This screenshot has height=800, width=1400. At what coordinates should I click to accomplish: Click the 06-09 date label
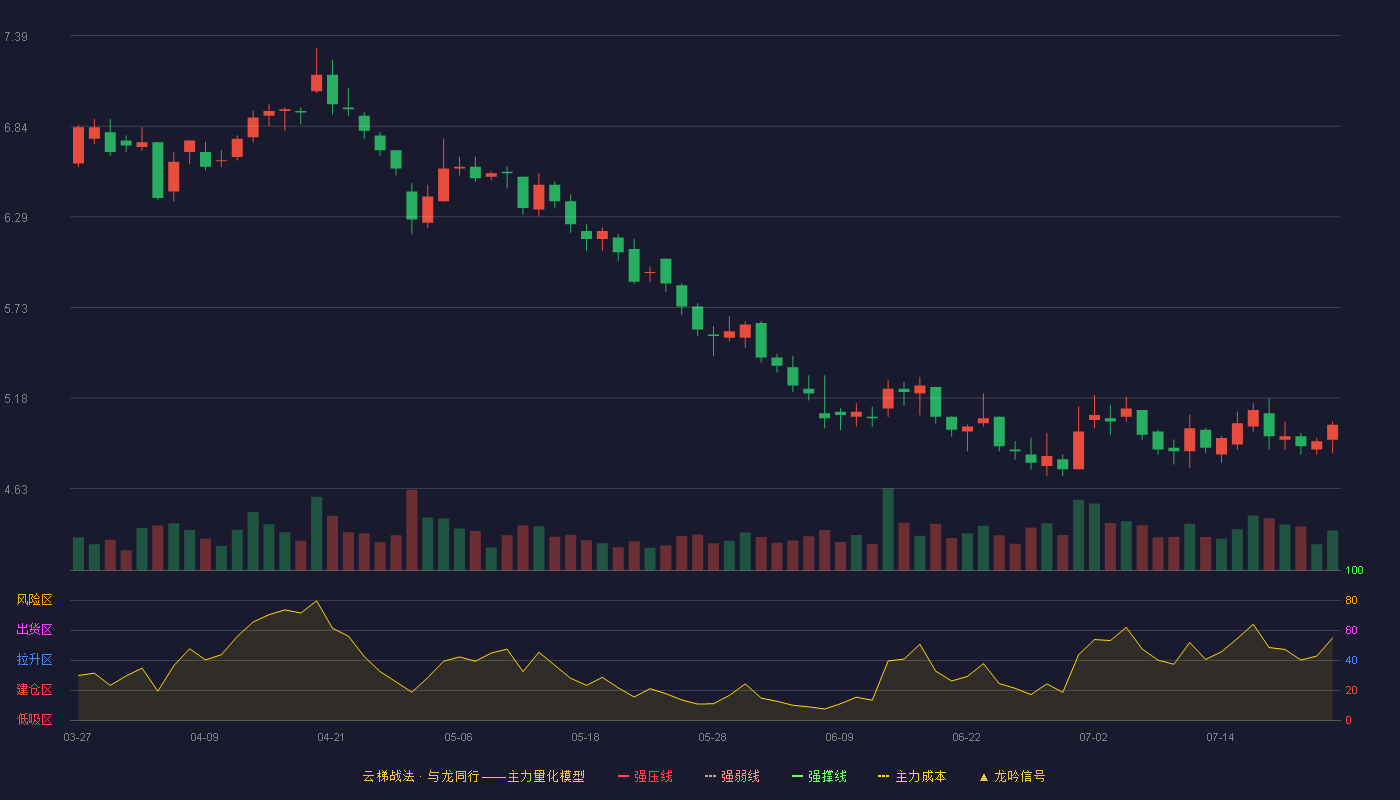(839, 737)
